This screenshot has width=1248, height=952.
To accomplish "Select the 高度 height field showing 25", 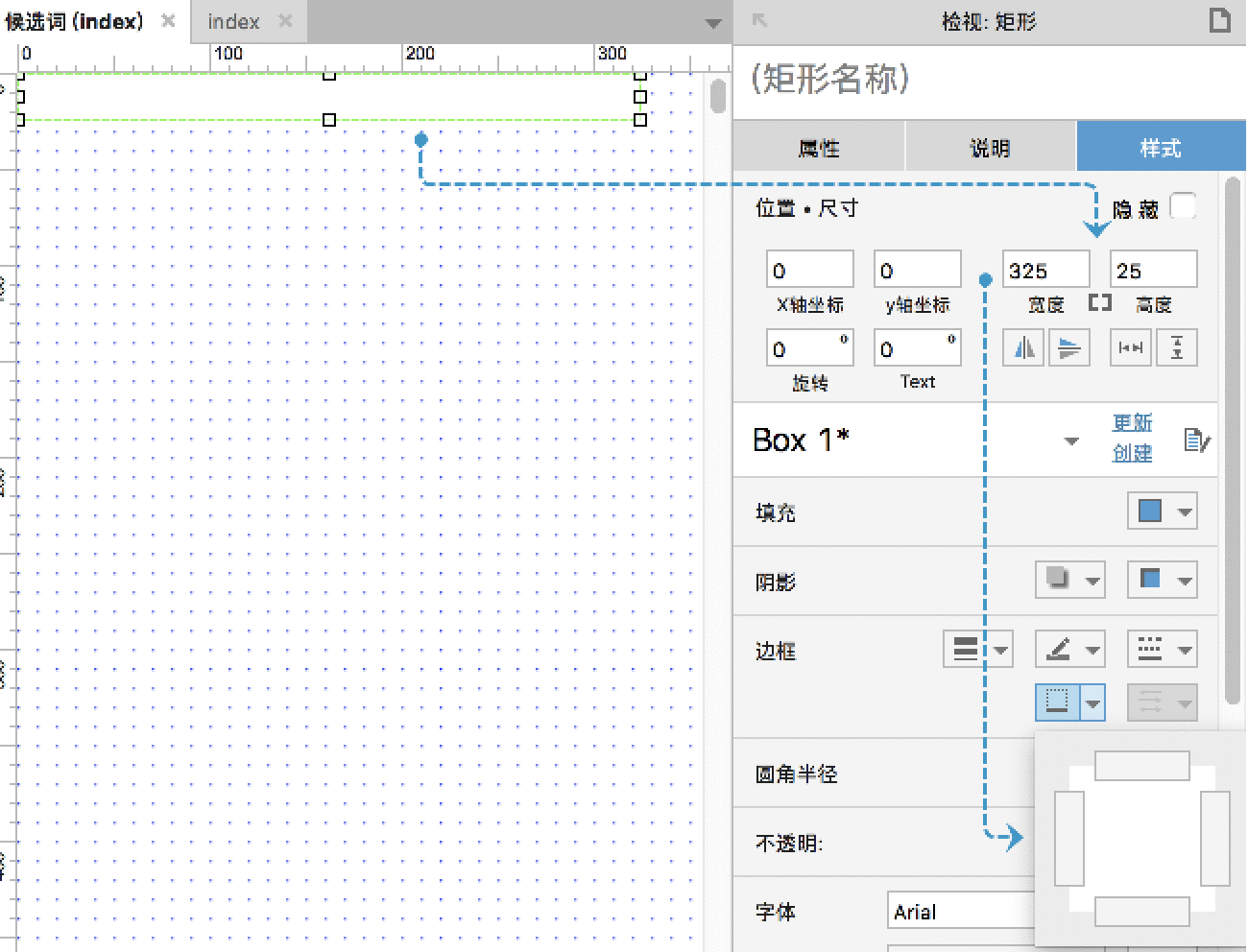I will [x=1153, y=270].
